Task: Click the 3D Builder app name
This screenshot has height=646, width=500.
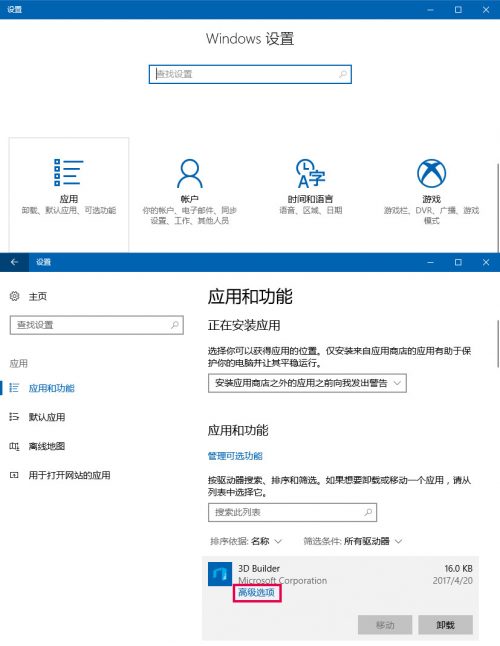Action: pyautogui.click(x=259, y=568)
